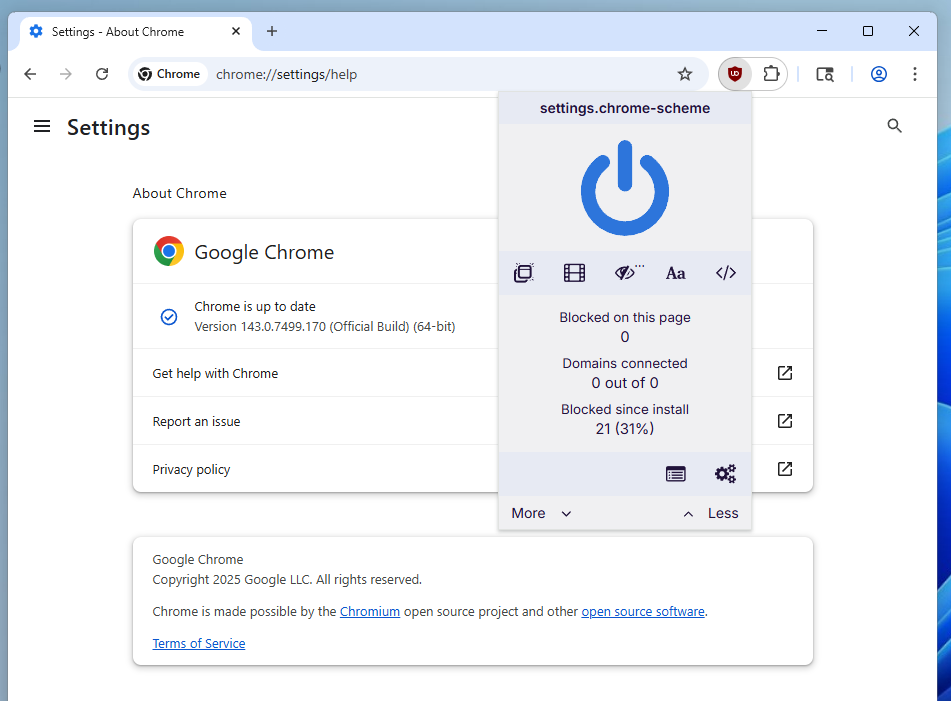The image size is (951, 701).
Task: Open Chrome's three-dot menu
Action: [915, 73]
